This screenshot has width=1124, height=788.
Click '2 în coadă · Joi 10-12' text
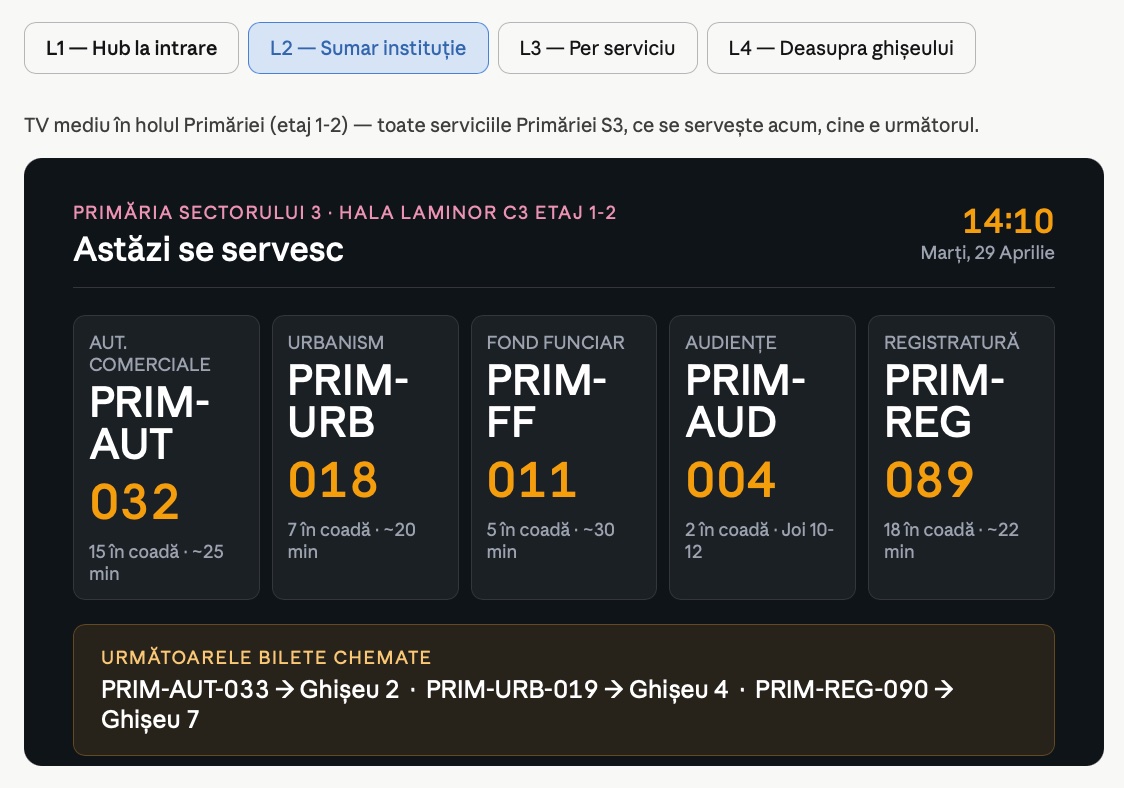coord(759,541)
